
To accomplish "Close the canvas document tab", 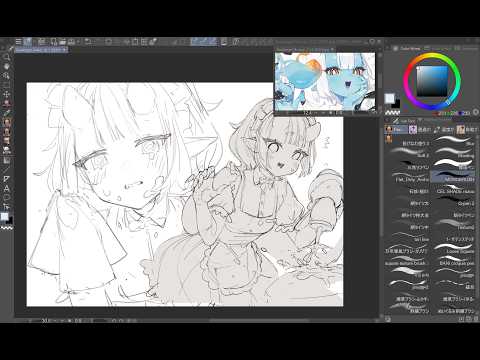I will [x=65, y=50].
